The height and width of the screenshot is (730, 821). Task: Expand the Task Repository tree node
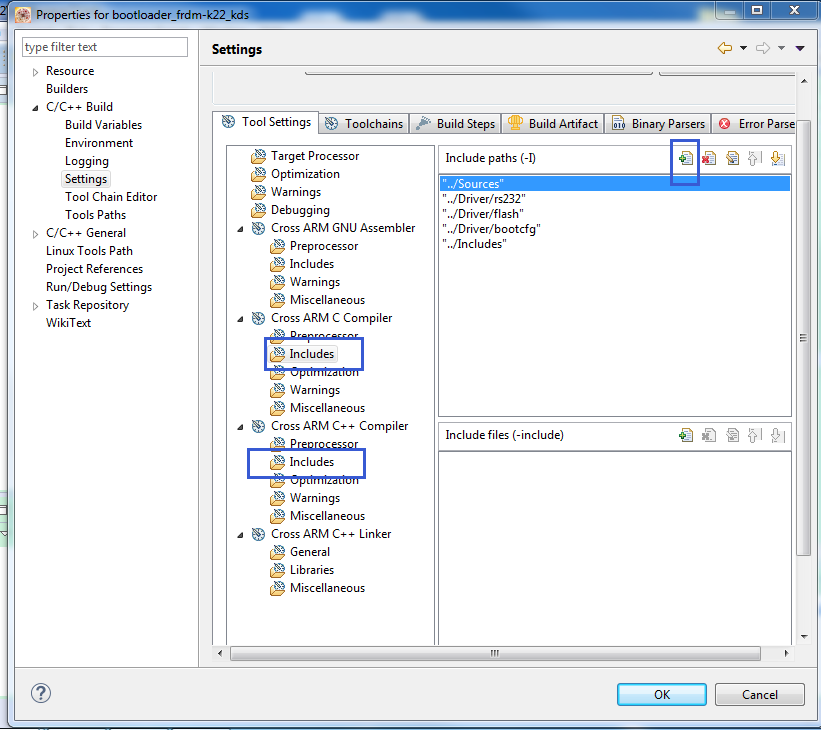pos(35,306)
